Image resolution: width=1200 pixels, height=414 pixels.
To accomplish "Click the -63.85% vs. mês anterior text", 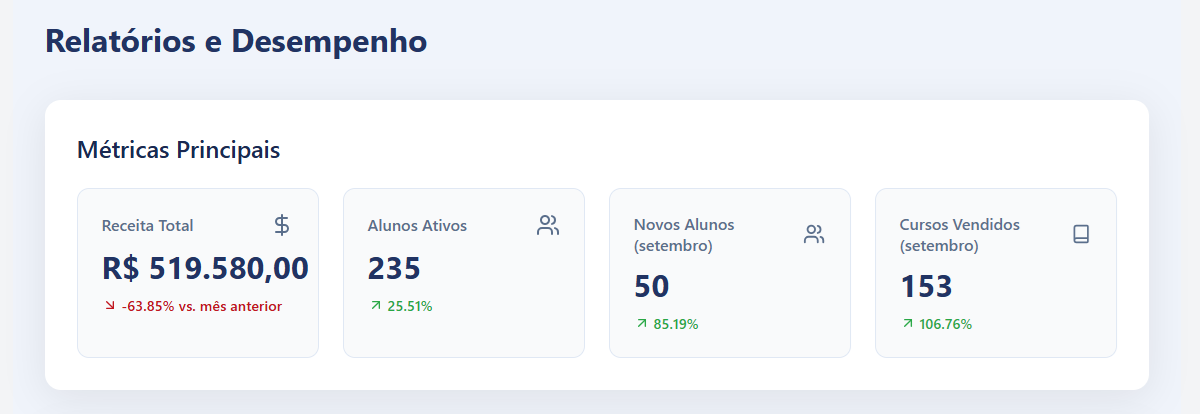I will coord(201,306).
